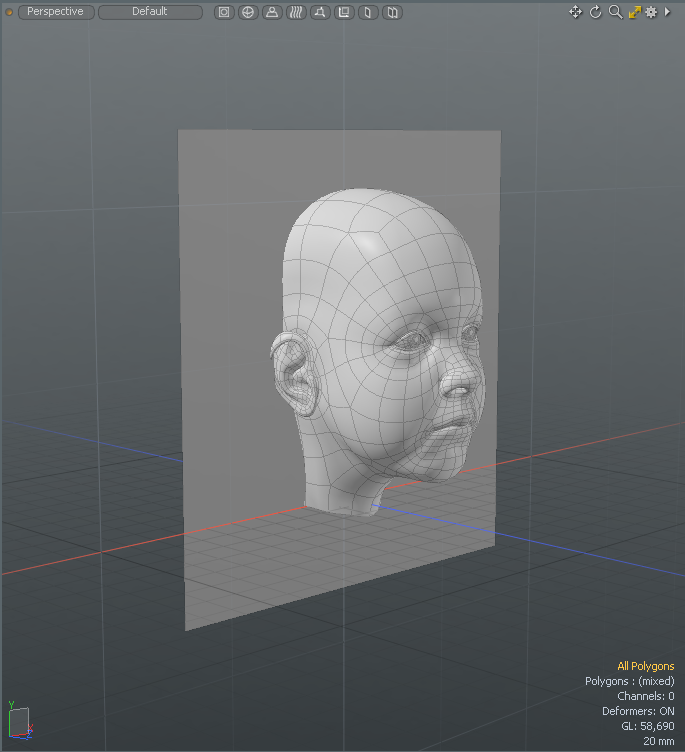Click the wavy lines toolbar icon

296,12
